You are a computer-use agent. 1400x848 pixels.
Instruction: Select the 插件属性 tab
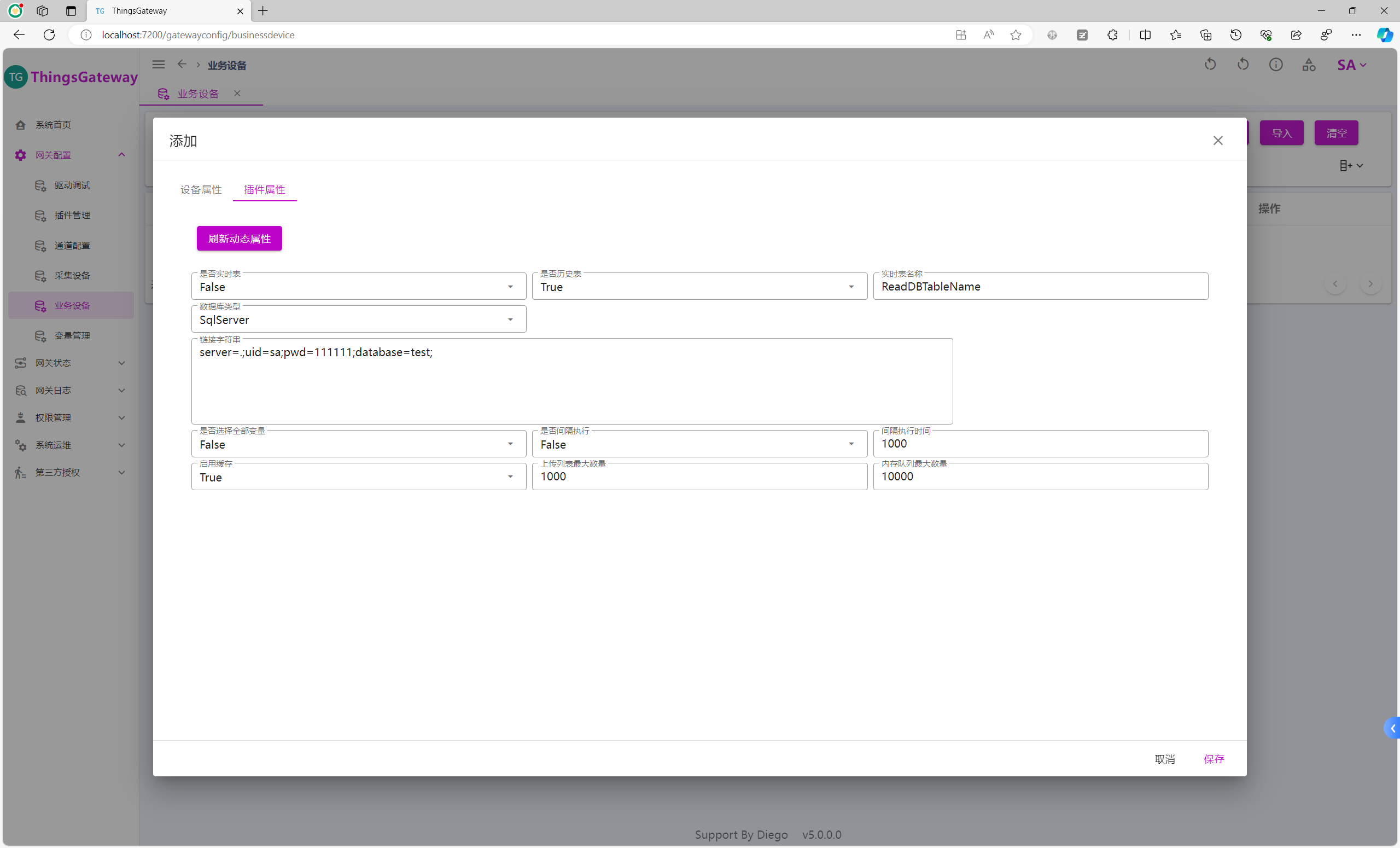coord(264,190)
